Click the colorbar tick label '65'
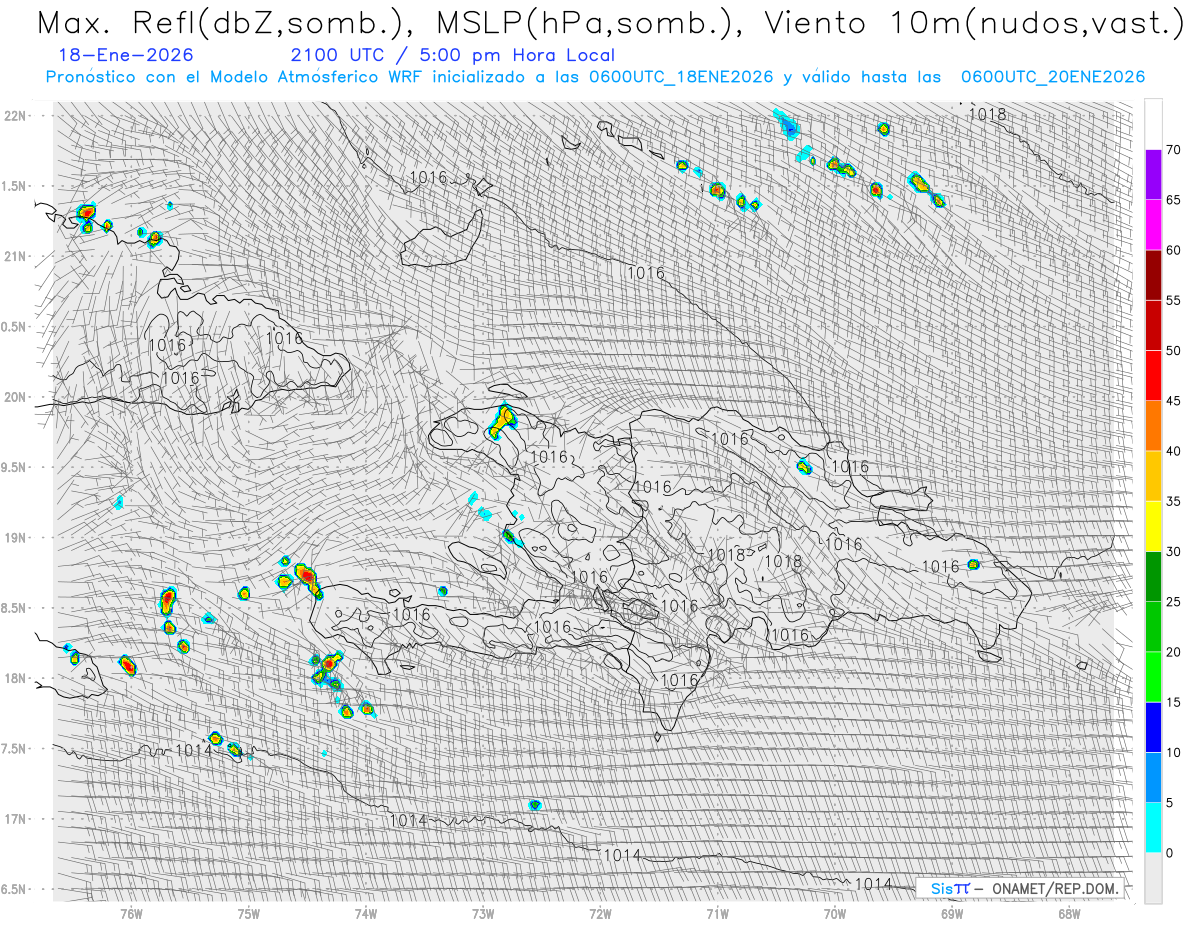This screenshot has width=1200, height=927. [x=1173, y=200]
